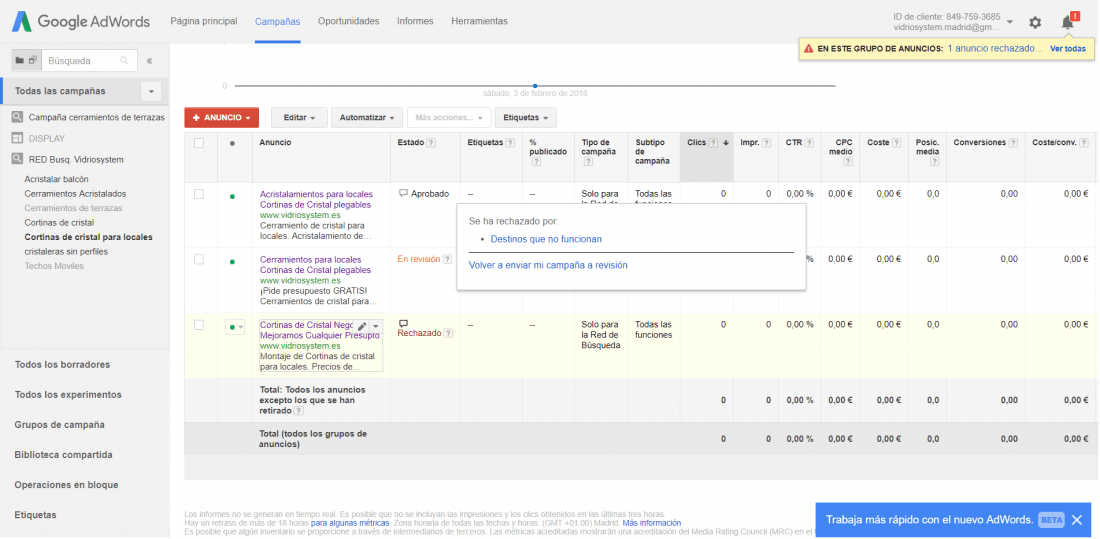Click the green status dot of Cerramientos para locales ad
This screenshot has height=539, width=1100.
coord(232,262)
